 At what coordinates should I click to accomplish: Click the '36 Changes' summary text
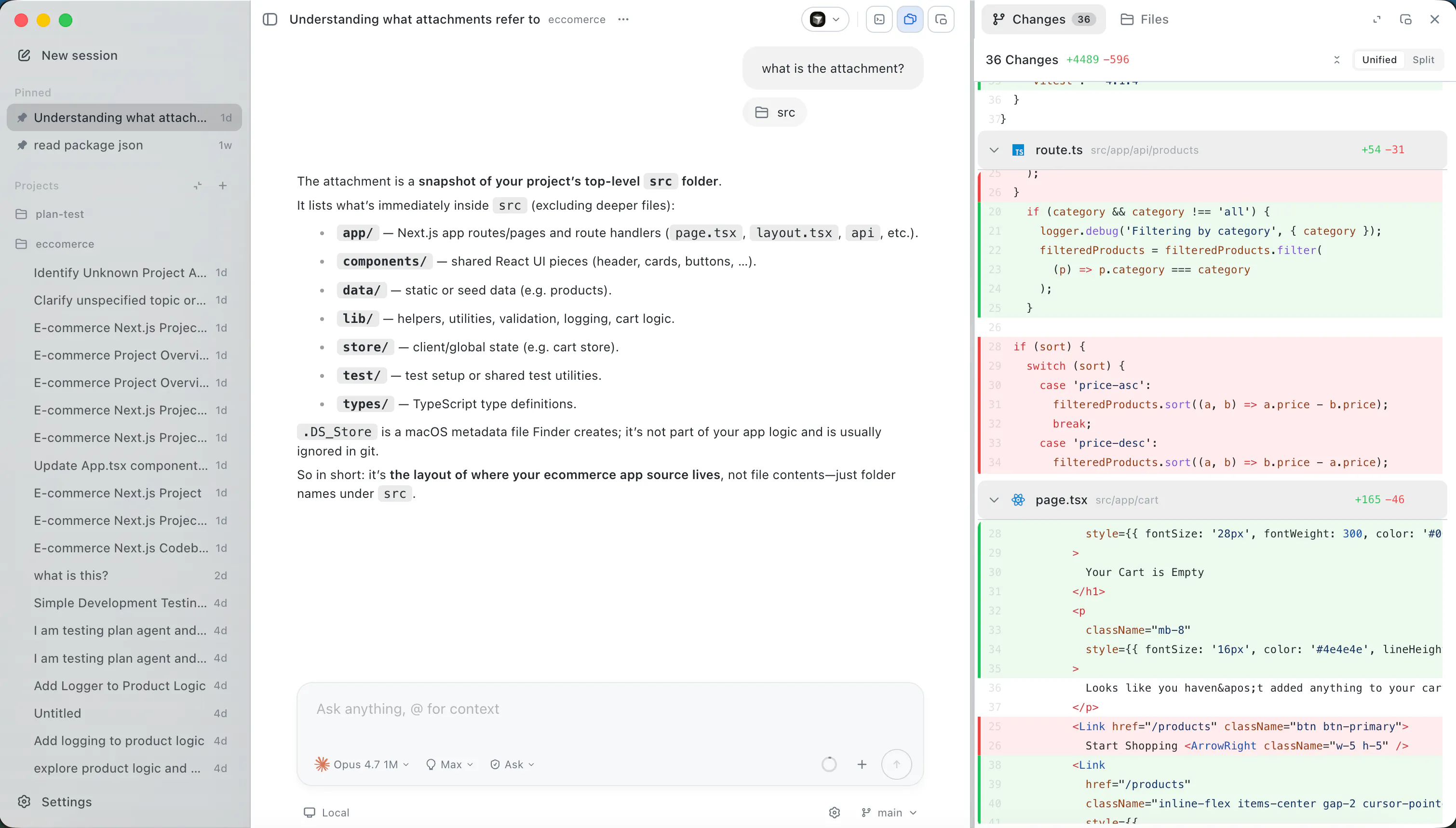(x=1022, y=60)
